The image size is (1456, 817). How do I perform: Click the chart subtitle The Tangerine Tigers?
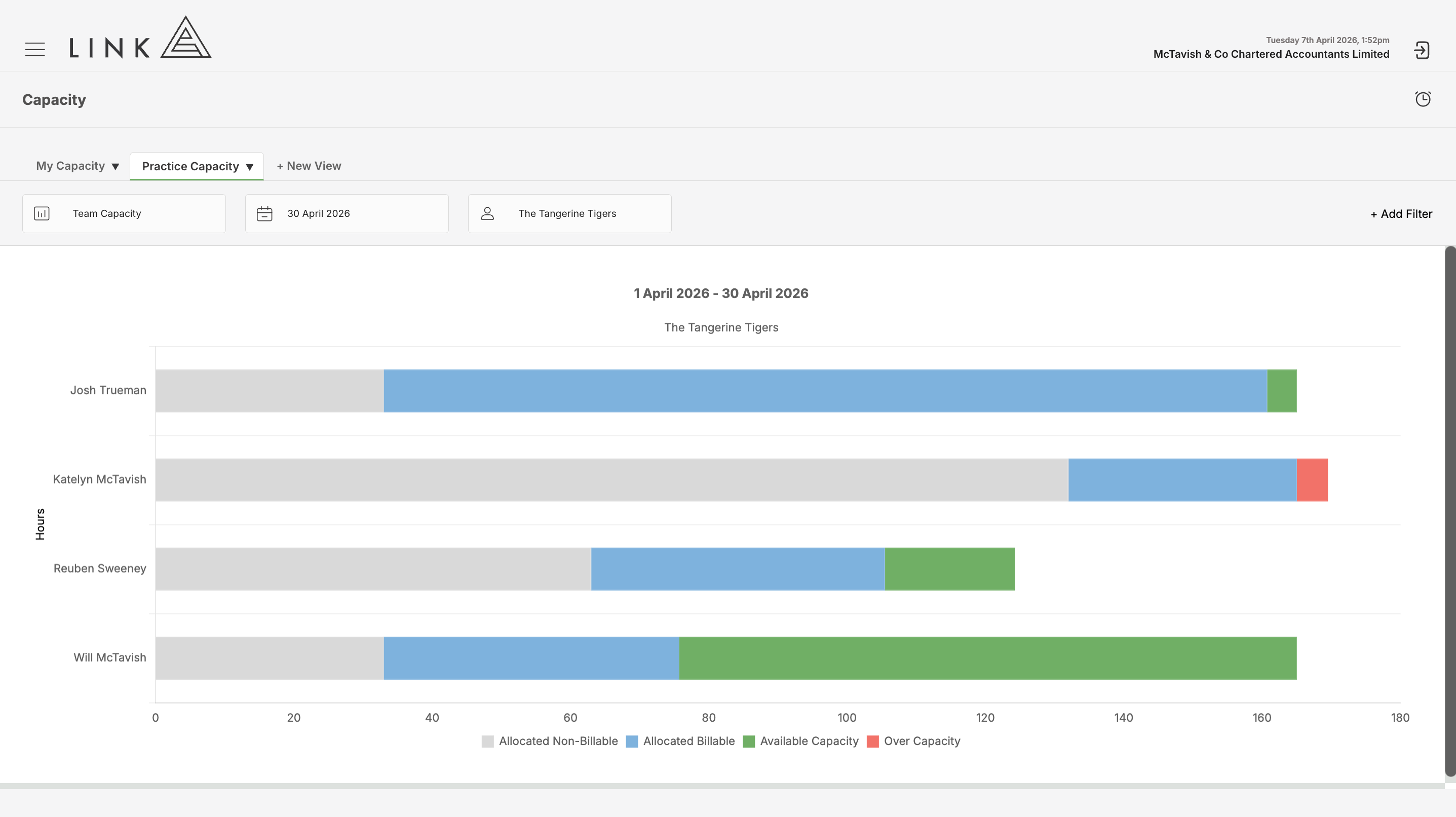pyautogui.click(x=721, y=327)
